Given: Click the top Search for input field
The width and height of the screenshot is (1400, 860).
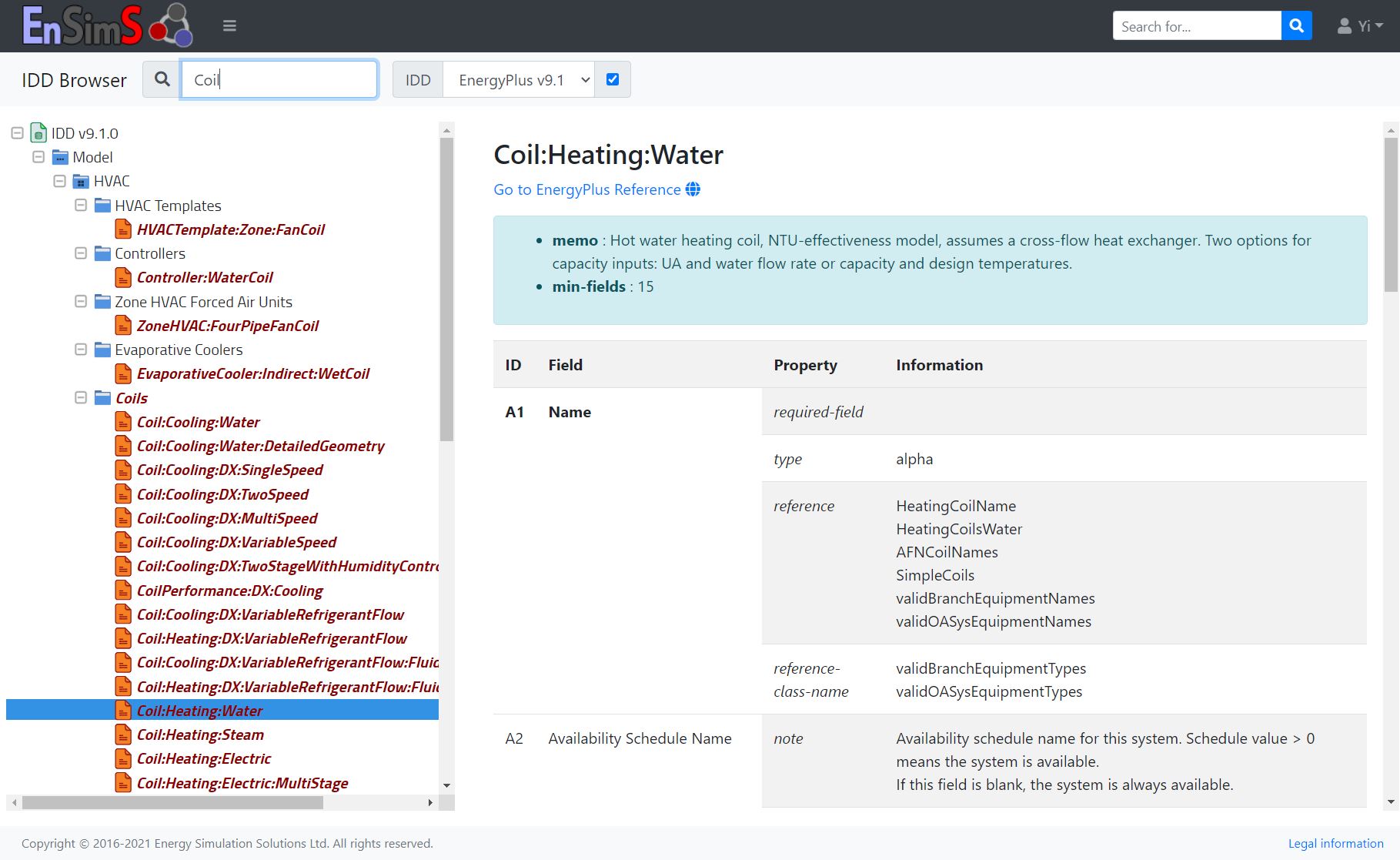Looking at the screenshot, I should [1196, 26].
